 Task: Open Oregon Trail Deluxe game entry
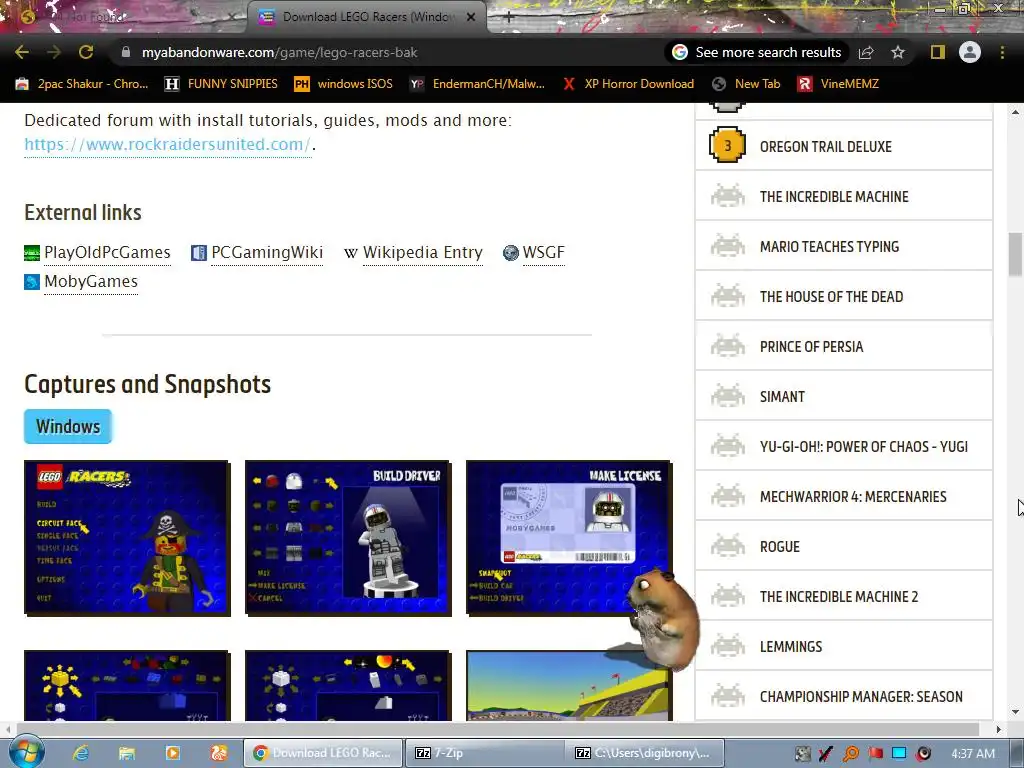(x=825, y=147)
